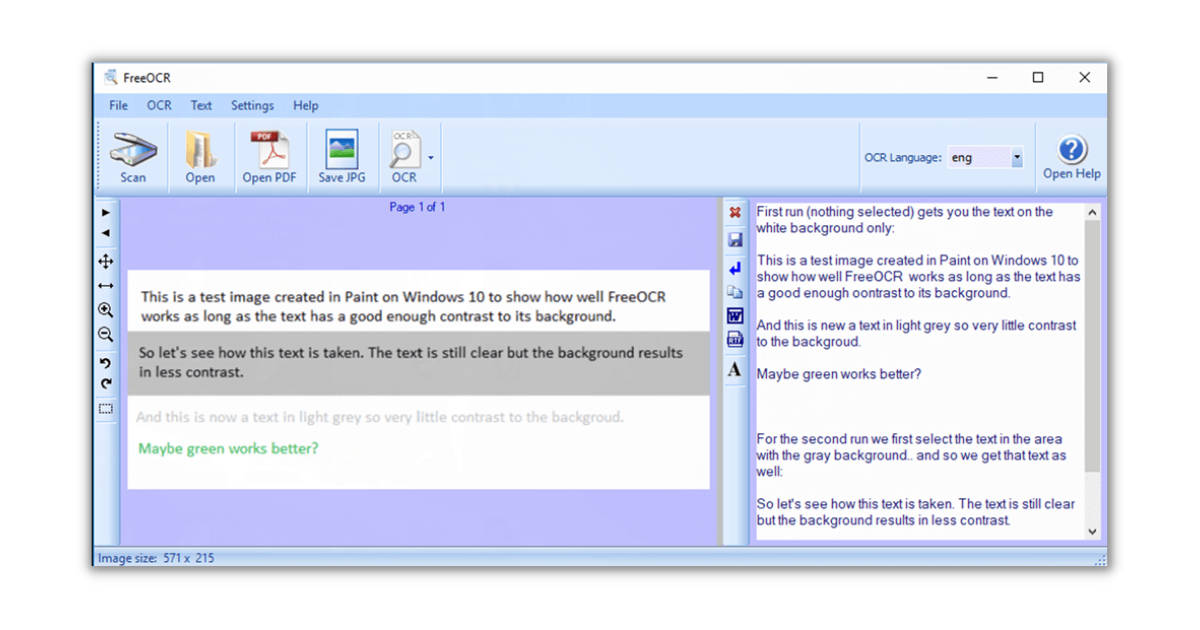Expand the OCR Language dropdown

pyautogui.click(x=1017, y=158)
